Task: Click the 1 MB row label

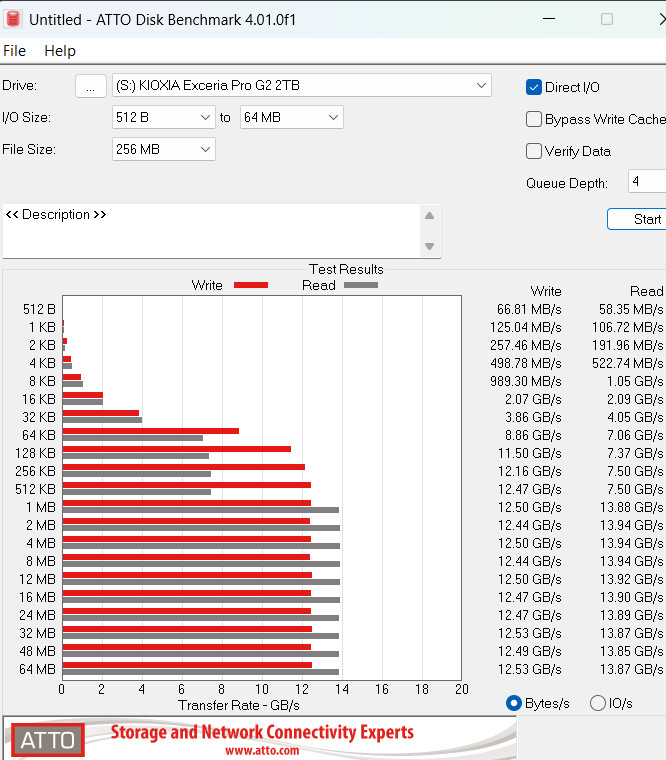Action: point(41,507)
